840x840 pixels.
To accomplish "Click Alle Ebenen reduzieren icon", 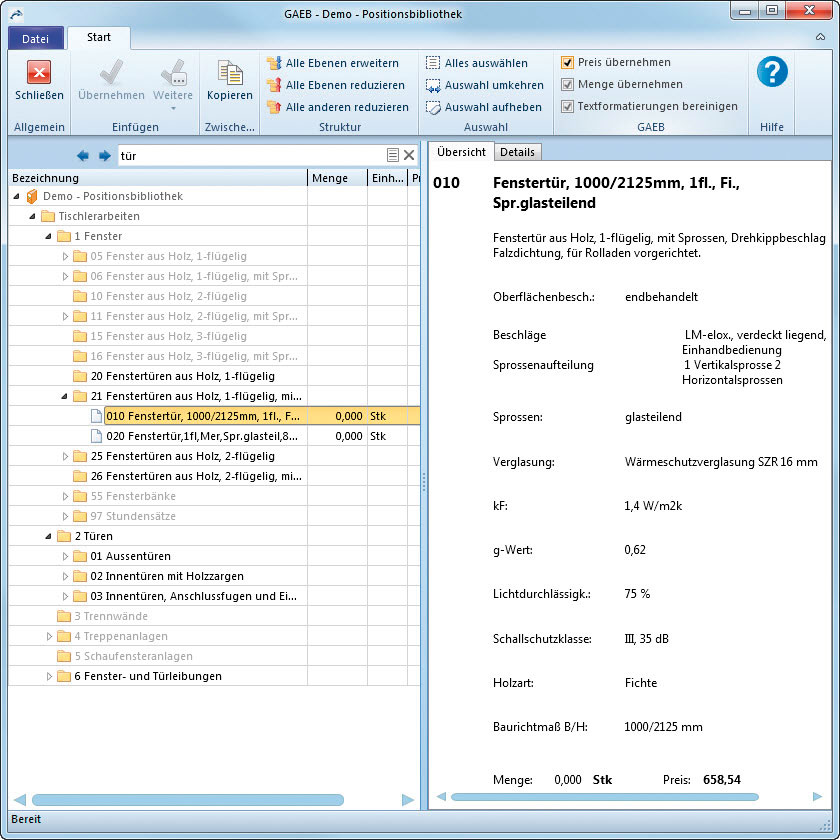I will [274, 85].
